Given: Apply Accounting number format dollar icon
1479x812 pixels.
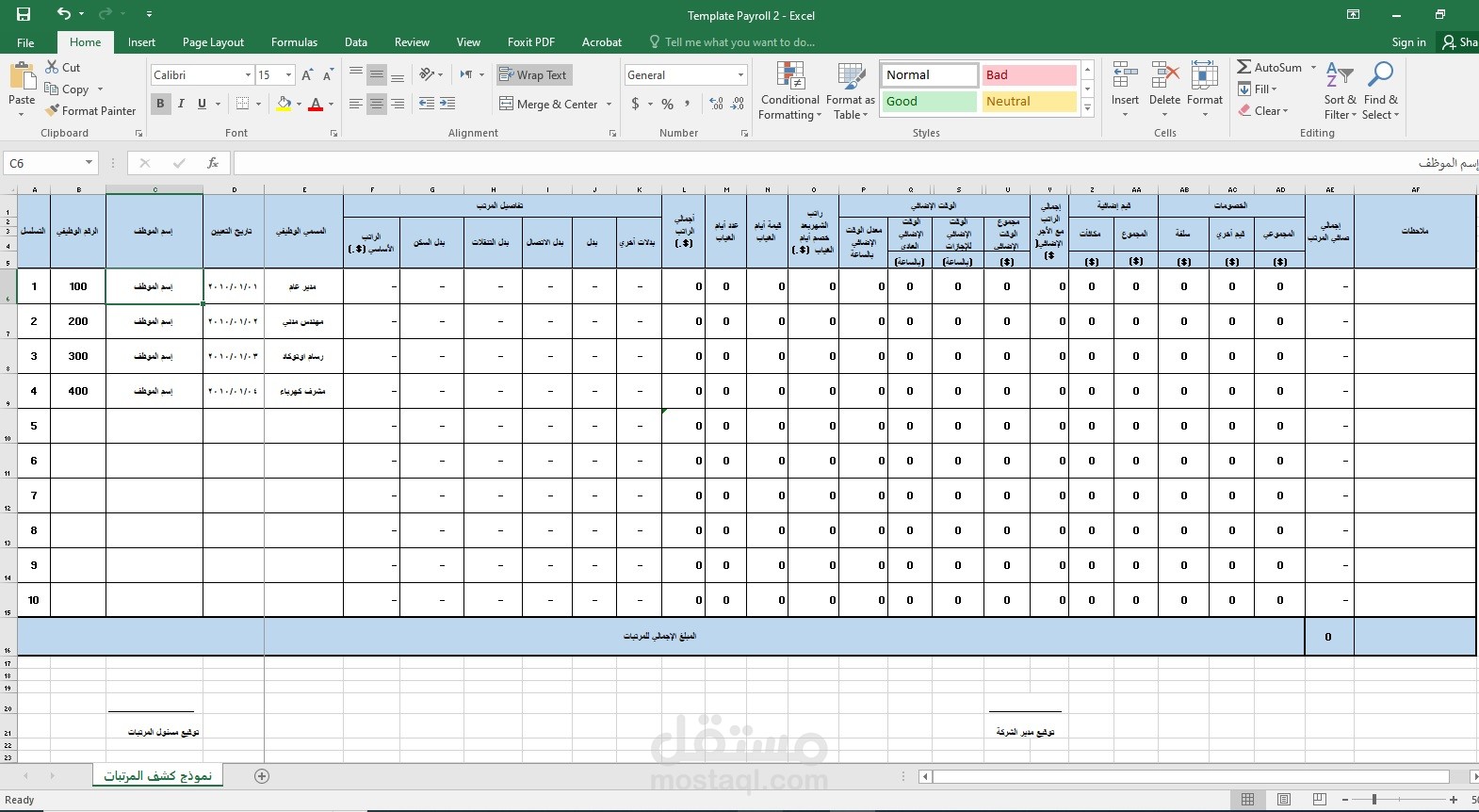Looking at the screenshot, I should [x=636, y=104].
